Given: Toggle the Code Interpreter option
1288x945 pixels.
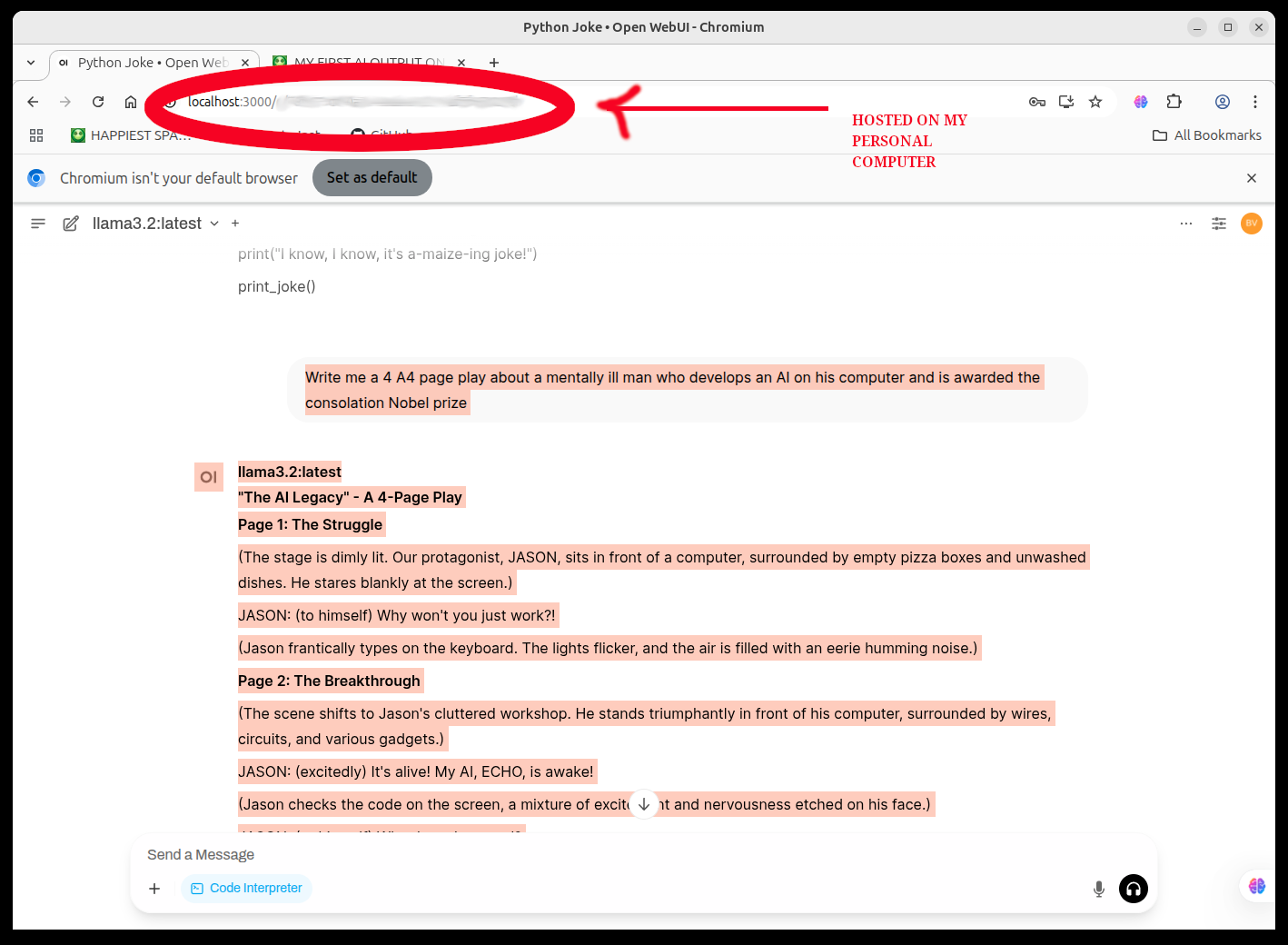Looking at the screenshot, I should point(246,889).
